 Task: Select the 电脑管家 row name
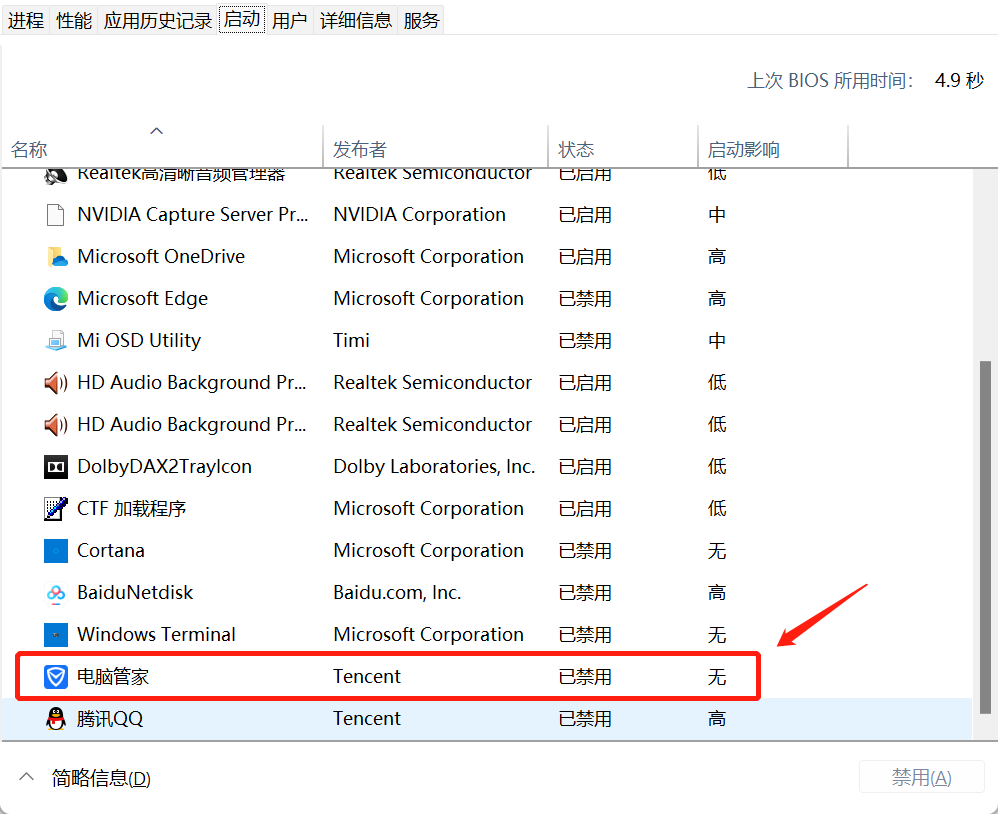[x=113, y=677]
